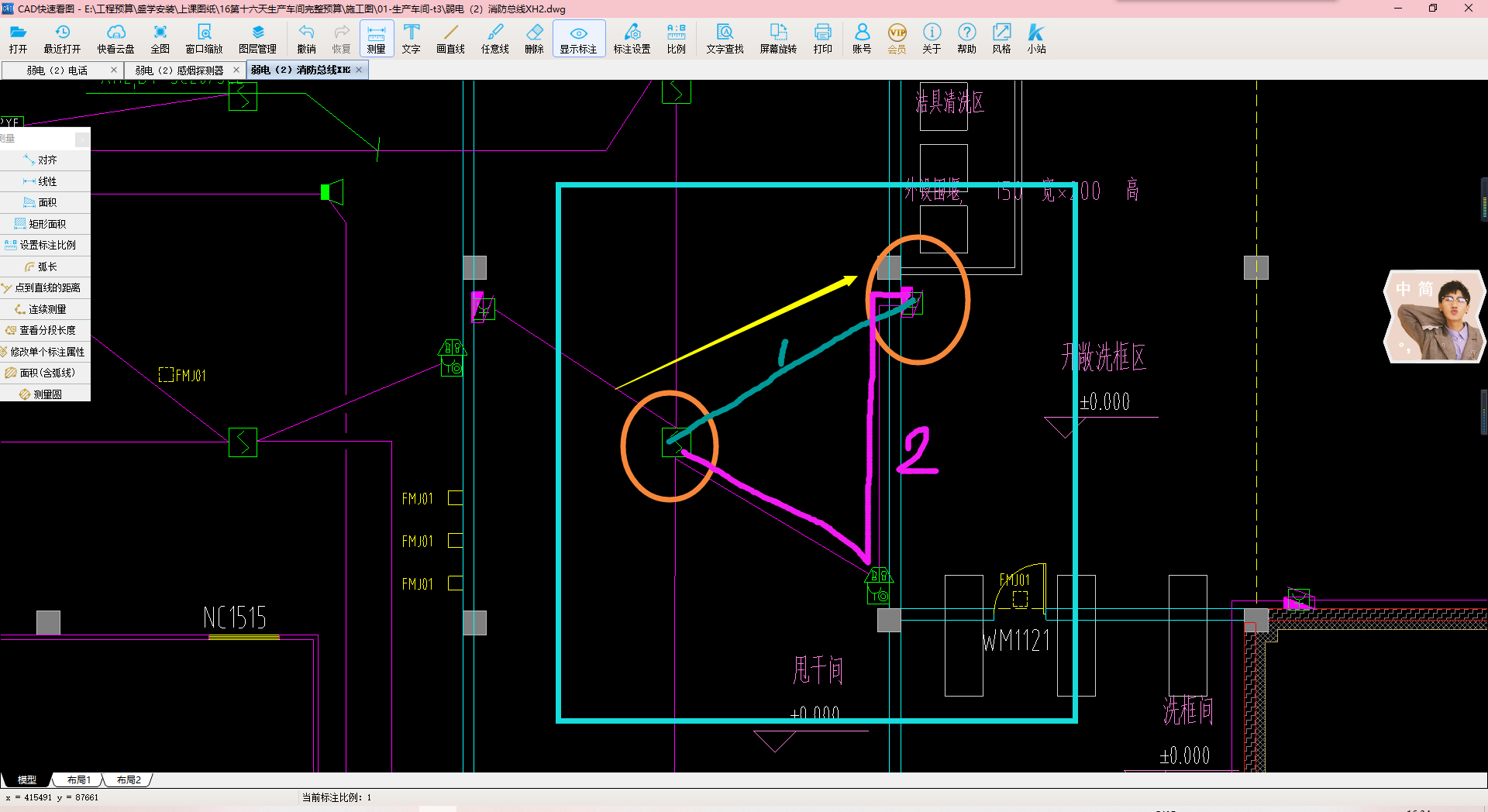The height and width of the screenshot is (812, 1488).
Task: Select the 画直线 line drawing tool
Action: (450, 39)
